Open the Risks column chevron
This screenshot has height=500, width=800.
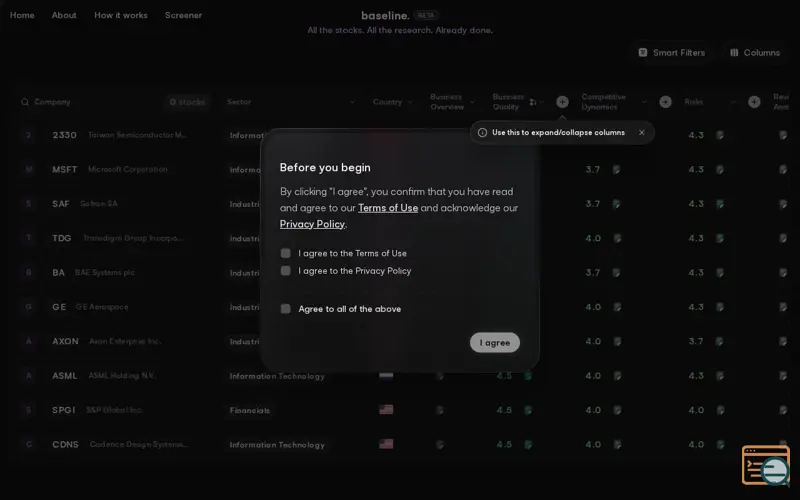(x=733, y=102)
